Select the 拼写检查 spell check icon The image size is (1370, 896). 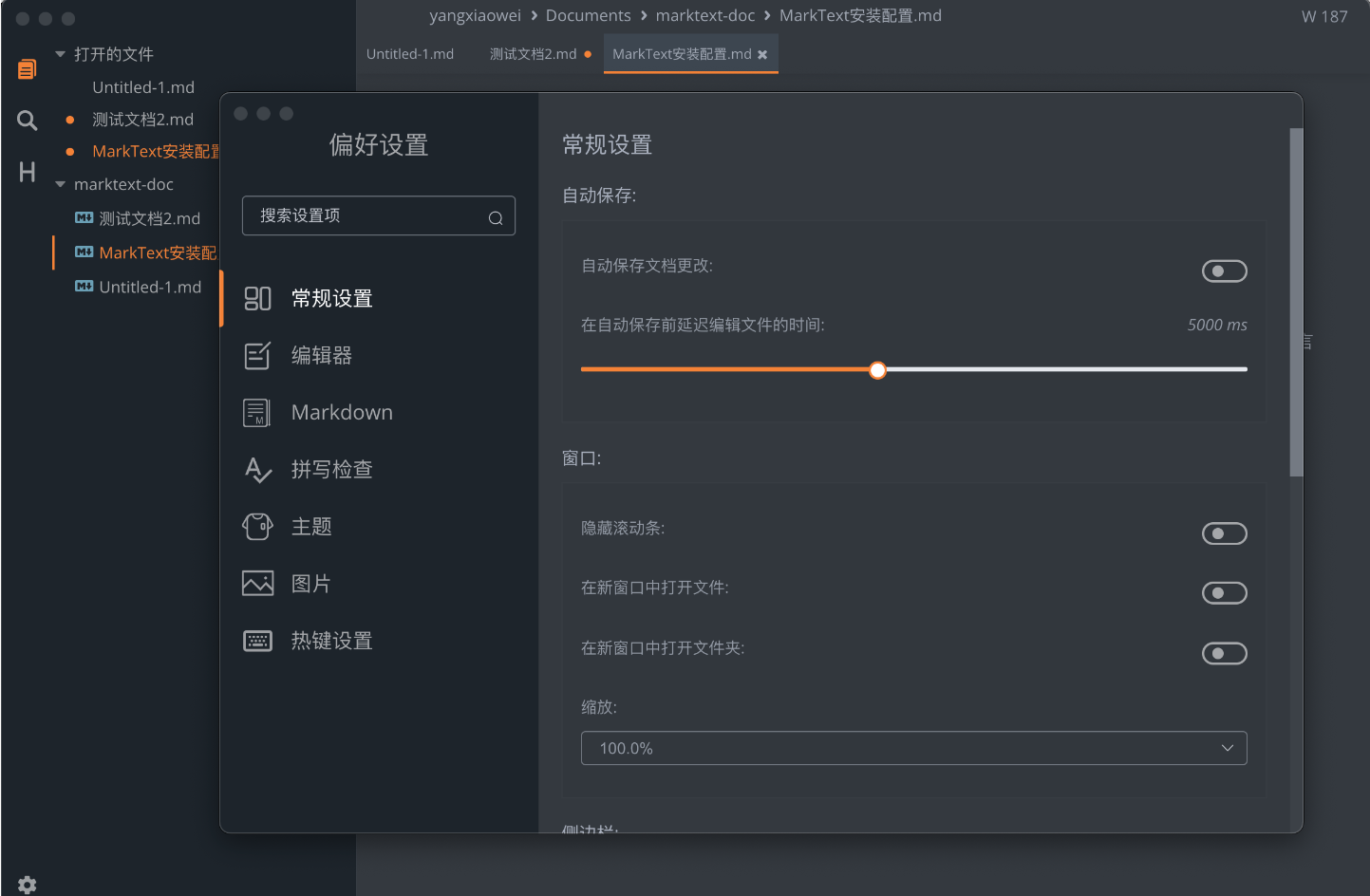[x=256, y=469]
